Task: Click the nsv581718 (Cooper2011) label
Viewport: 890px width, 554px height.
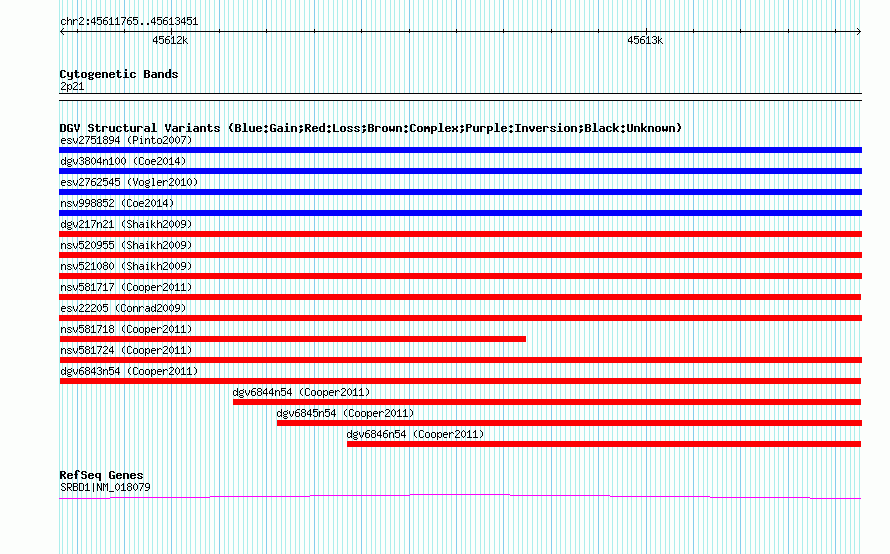Action: point(126,329)
